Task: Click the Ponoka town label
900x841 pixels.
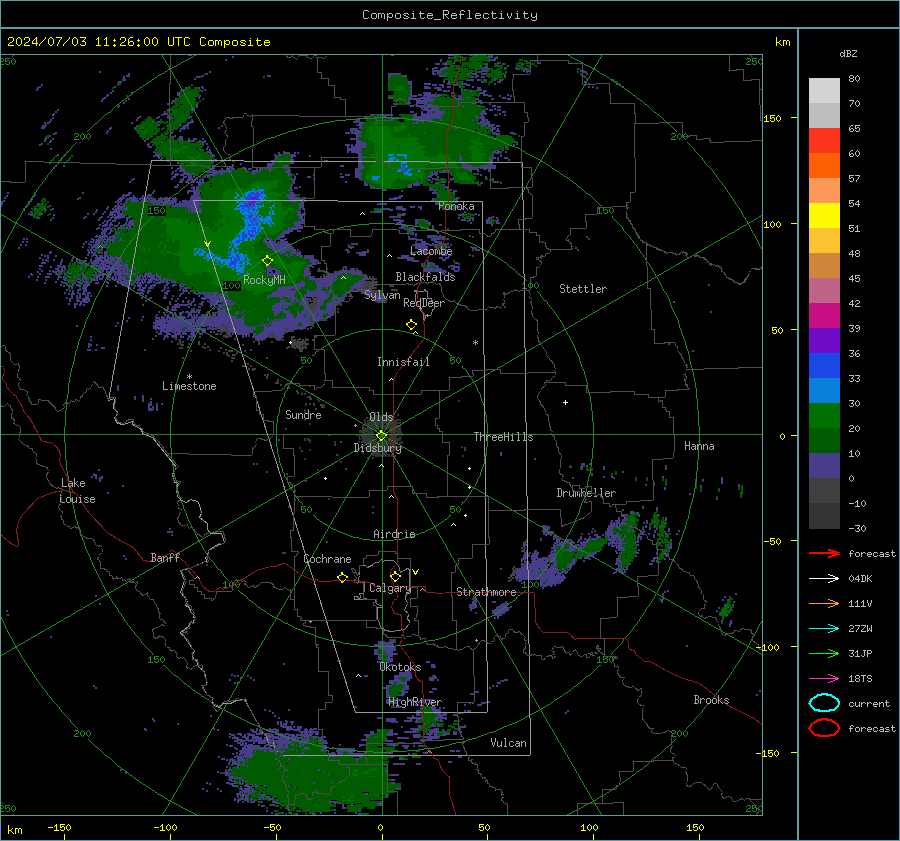Action: (x=456, y=206)
